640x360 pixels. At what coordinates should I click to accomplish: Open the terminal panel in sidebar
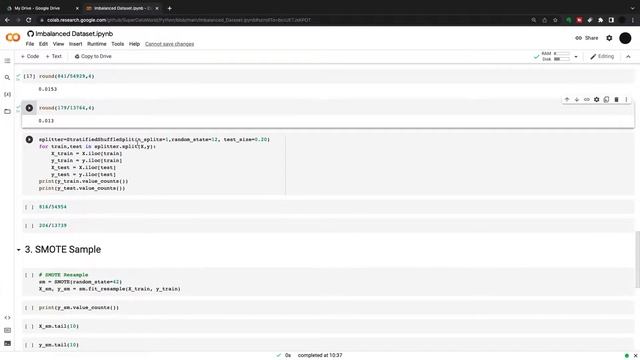tap(7, 343)
